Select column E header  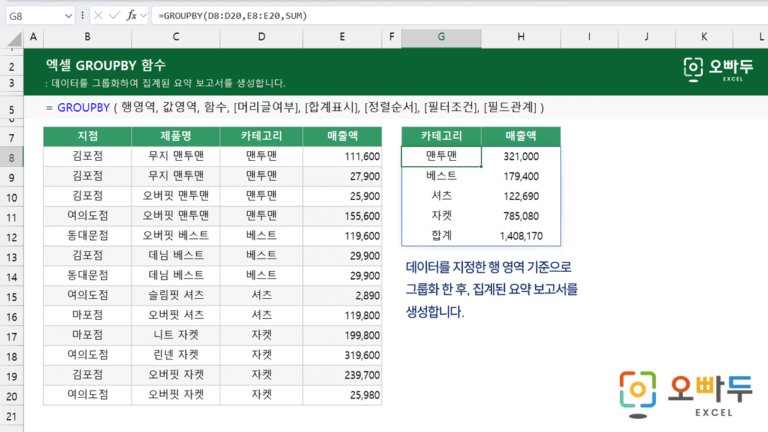342,37
